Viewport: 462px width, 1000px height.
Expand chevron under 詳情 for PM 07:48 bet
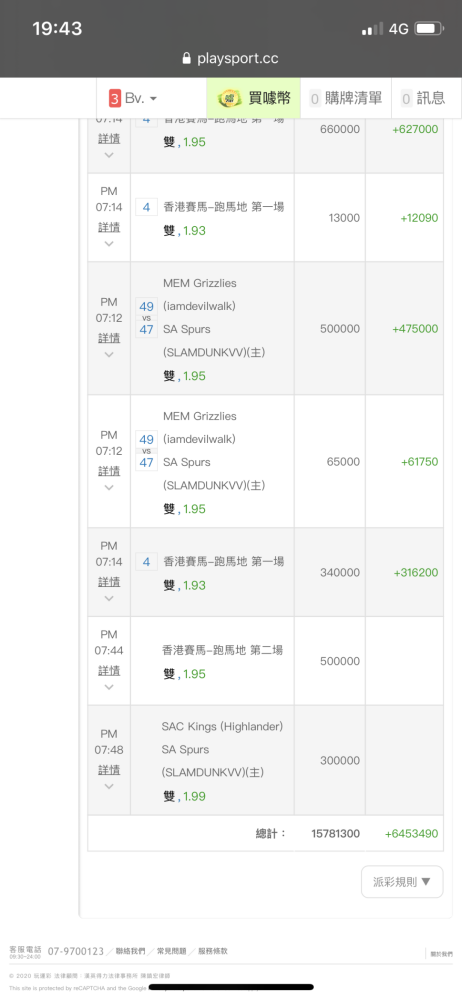(x=109, y=786)
